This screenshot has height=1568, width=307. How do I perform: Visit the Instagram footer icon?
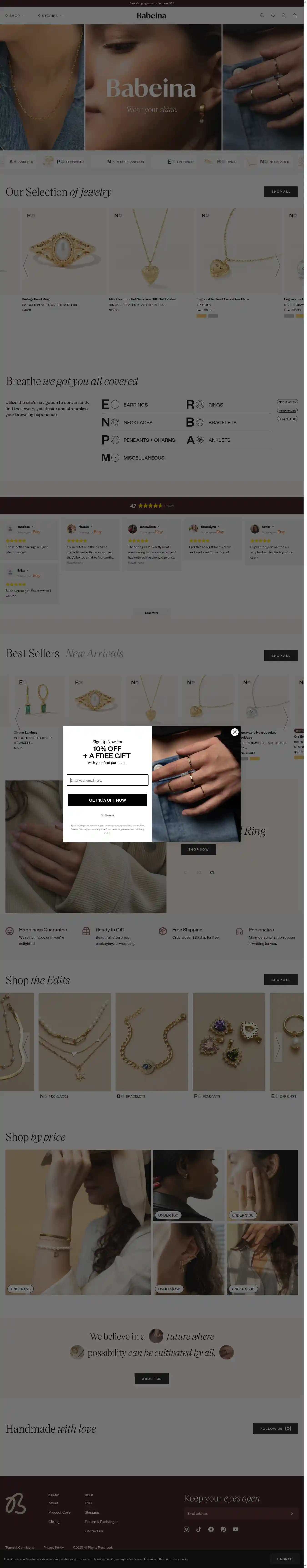[x=187, y=1529]
